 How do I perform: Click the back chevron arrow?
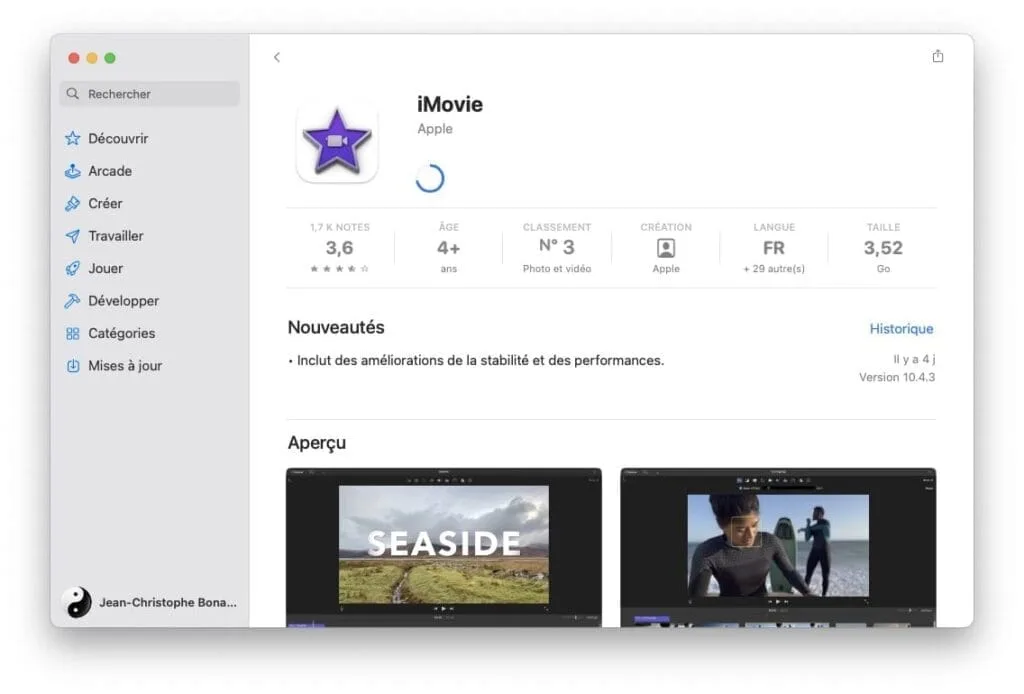coord(277,57)
